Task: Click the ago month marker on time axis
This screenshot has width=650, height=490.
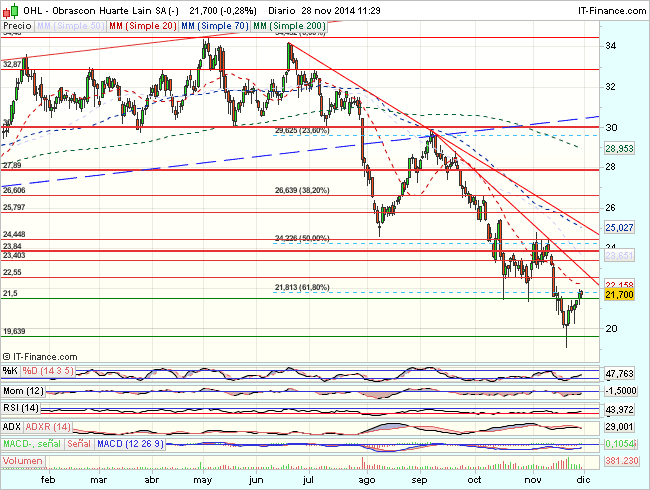Action: (x=367, y=480)
